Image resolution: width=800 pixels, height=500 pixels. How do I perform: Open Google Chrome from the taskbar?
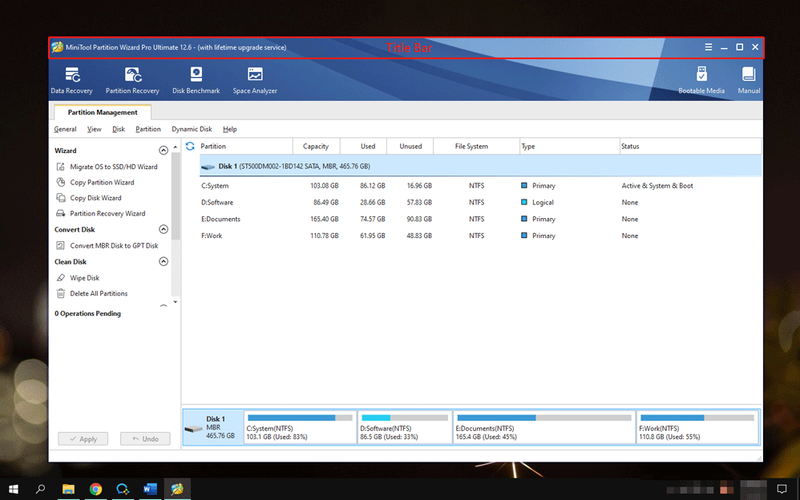95,489
